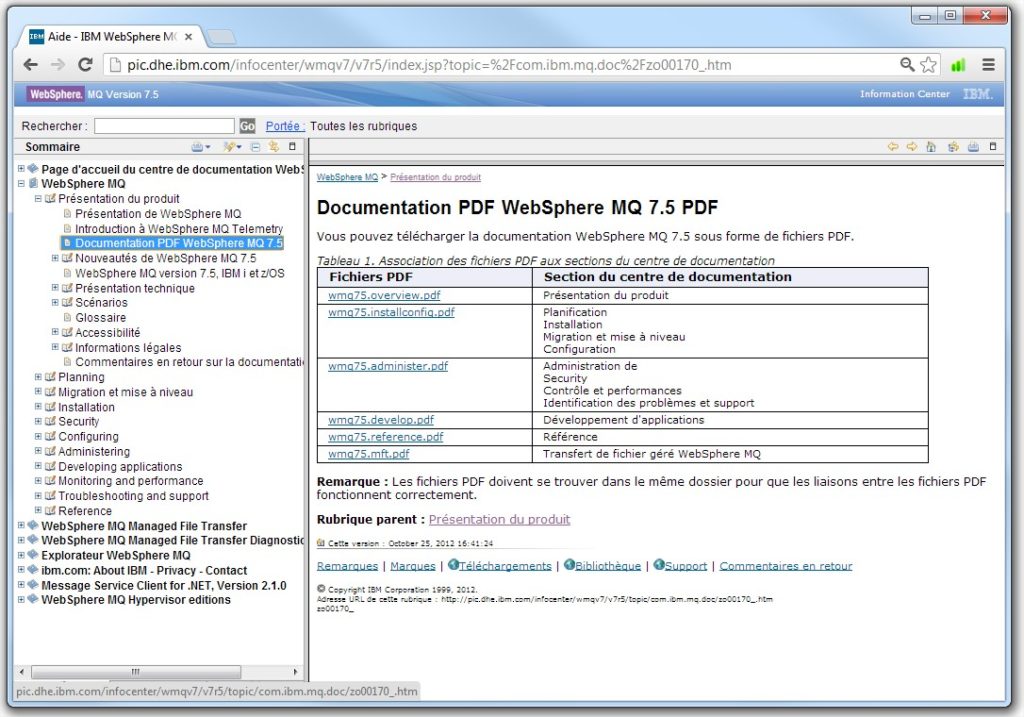This screenshot has height=717, width=1024.
Task: Click the forward navigation arrow icon
Action: pyautogui.click(x=912, y=146)
